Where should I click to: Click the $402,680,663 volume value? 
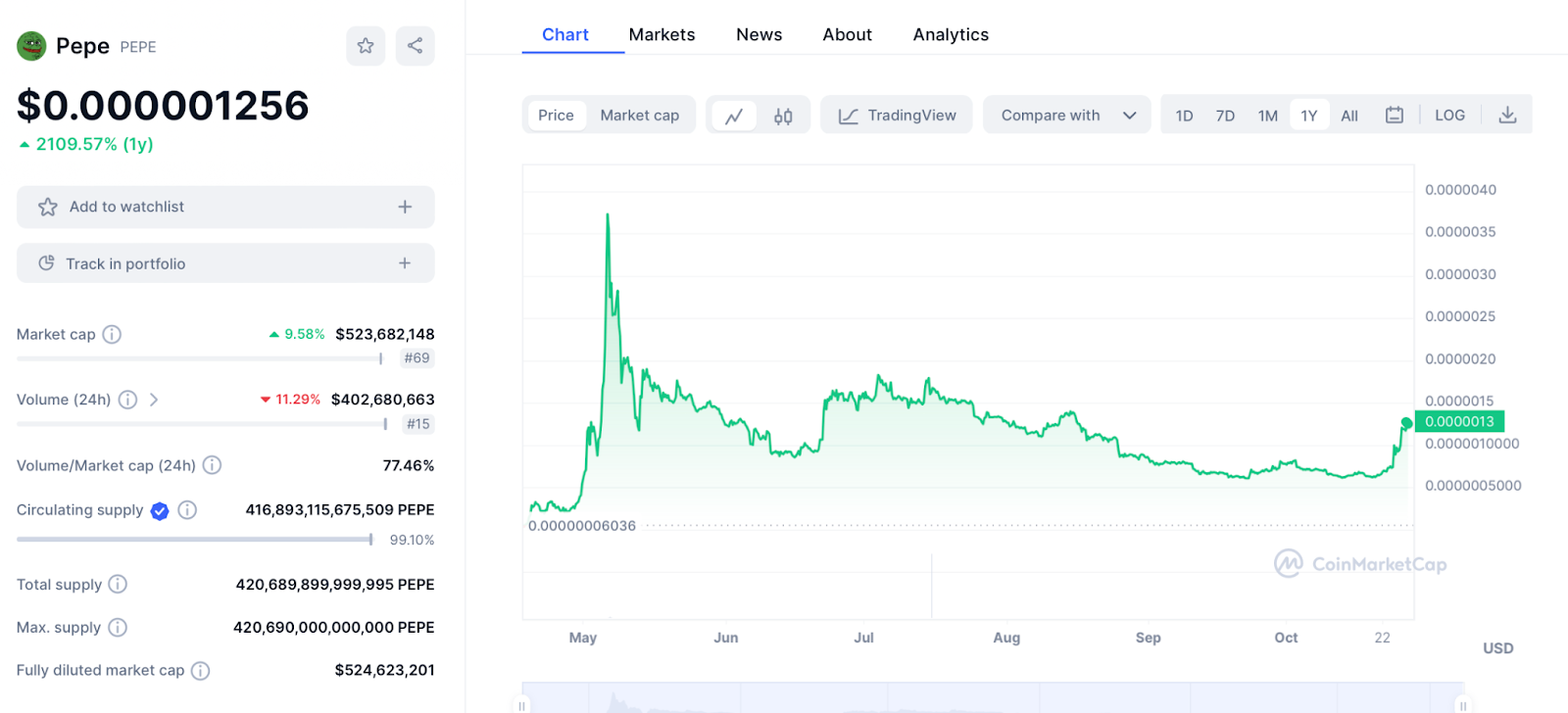pos(383,400)
